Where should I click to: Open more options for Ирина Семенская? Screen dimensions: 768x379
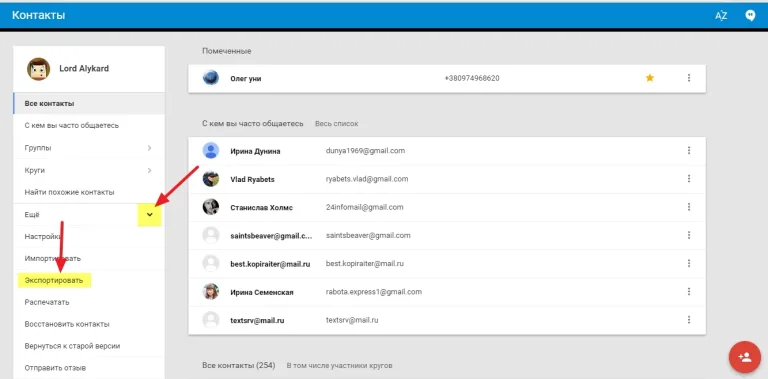[689, 291]
